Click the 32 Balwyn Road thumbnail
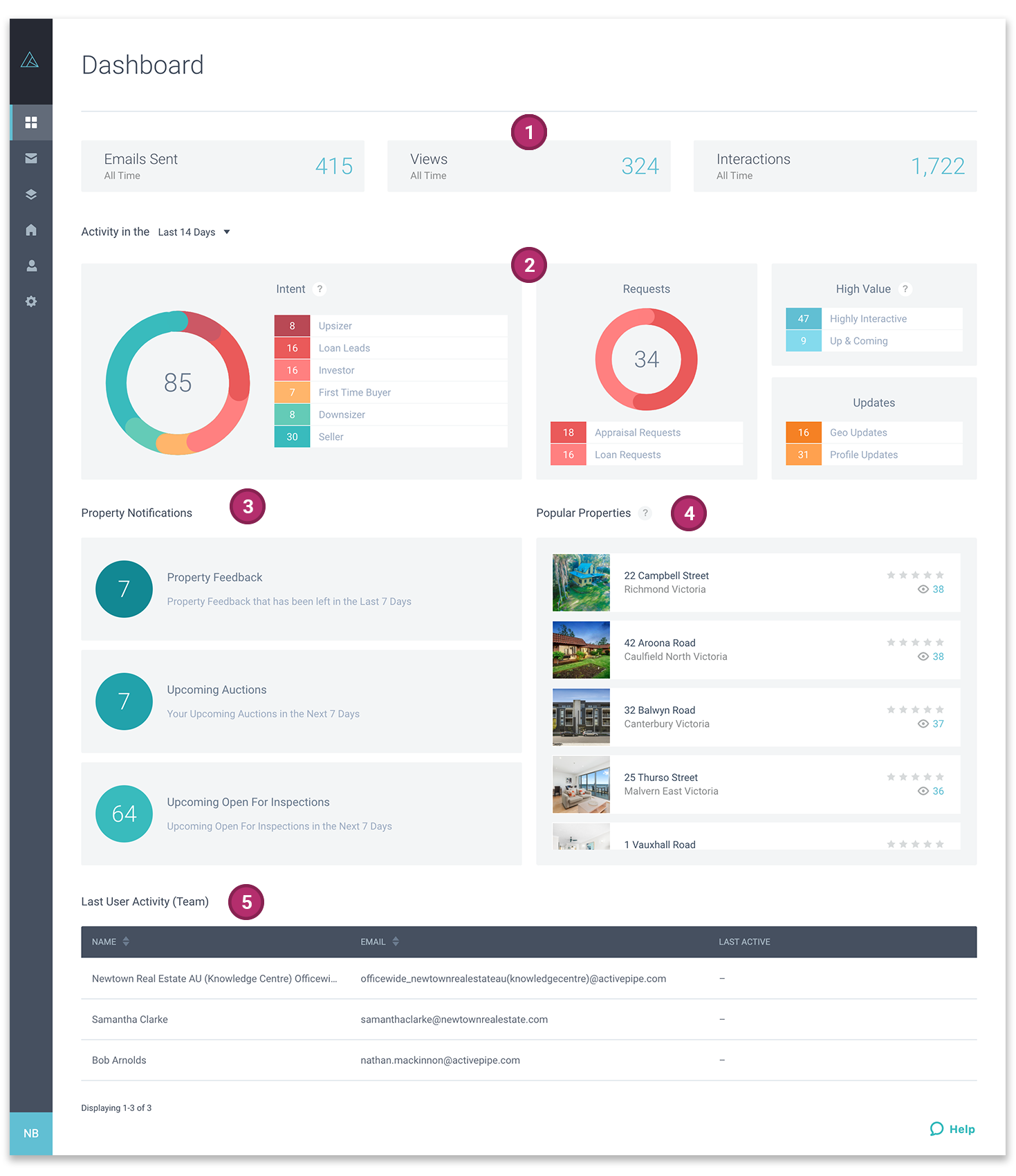The width and height of the screenshot is (1016, 1176). (581, 717)
